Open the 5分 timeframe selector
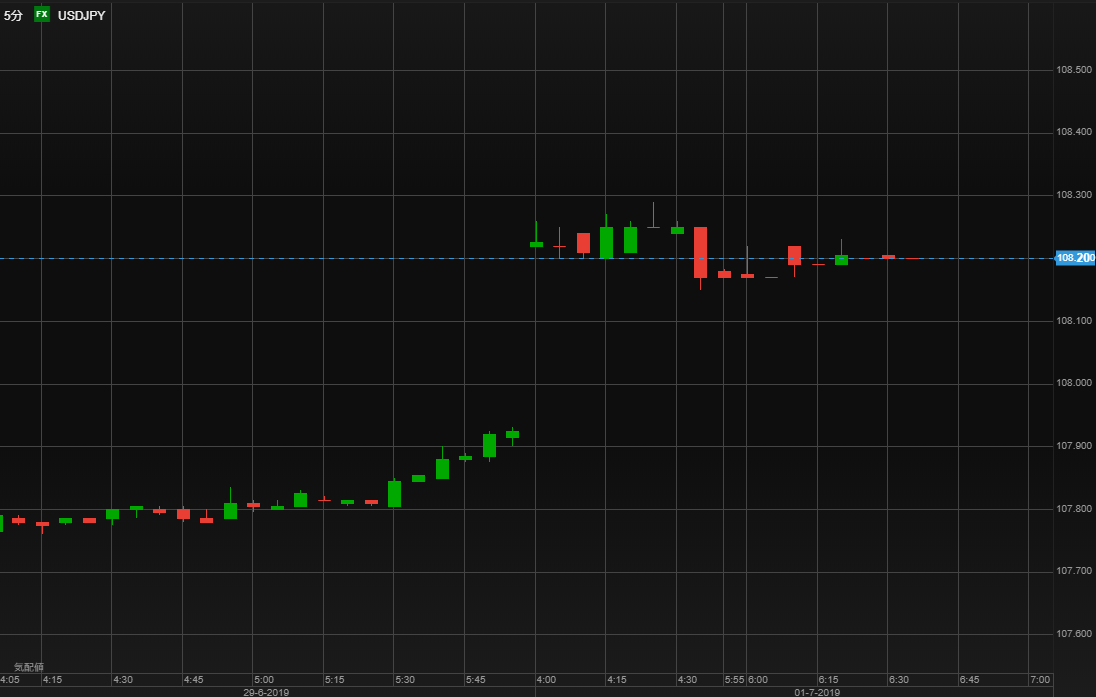Image resolution: width=1096 pixels, height=697 pixels. click(13, 15)
